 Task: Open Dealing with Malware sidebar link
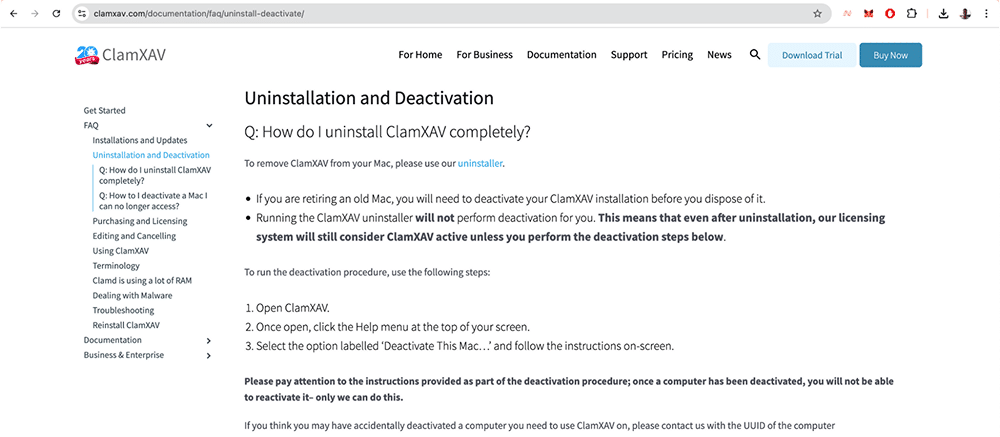pos(132,295)
